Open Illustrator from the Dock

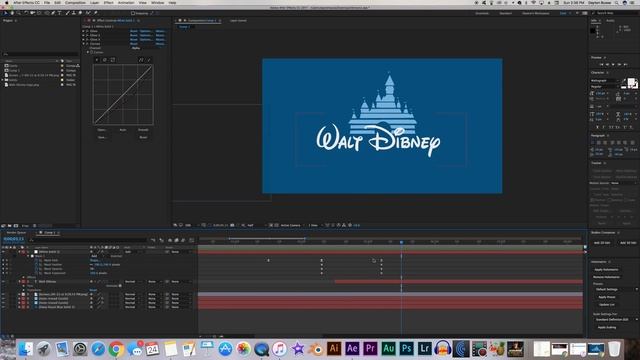334,349
